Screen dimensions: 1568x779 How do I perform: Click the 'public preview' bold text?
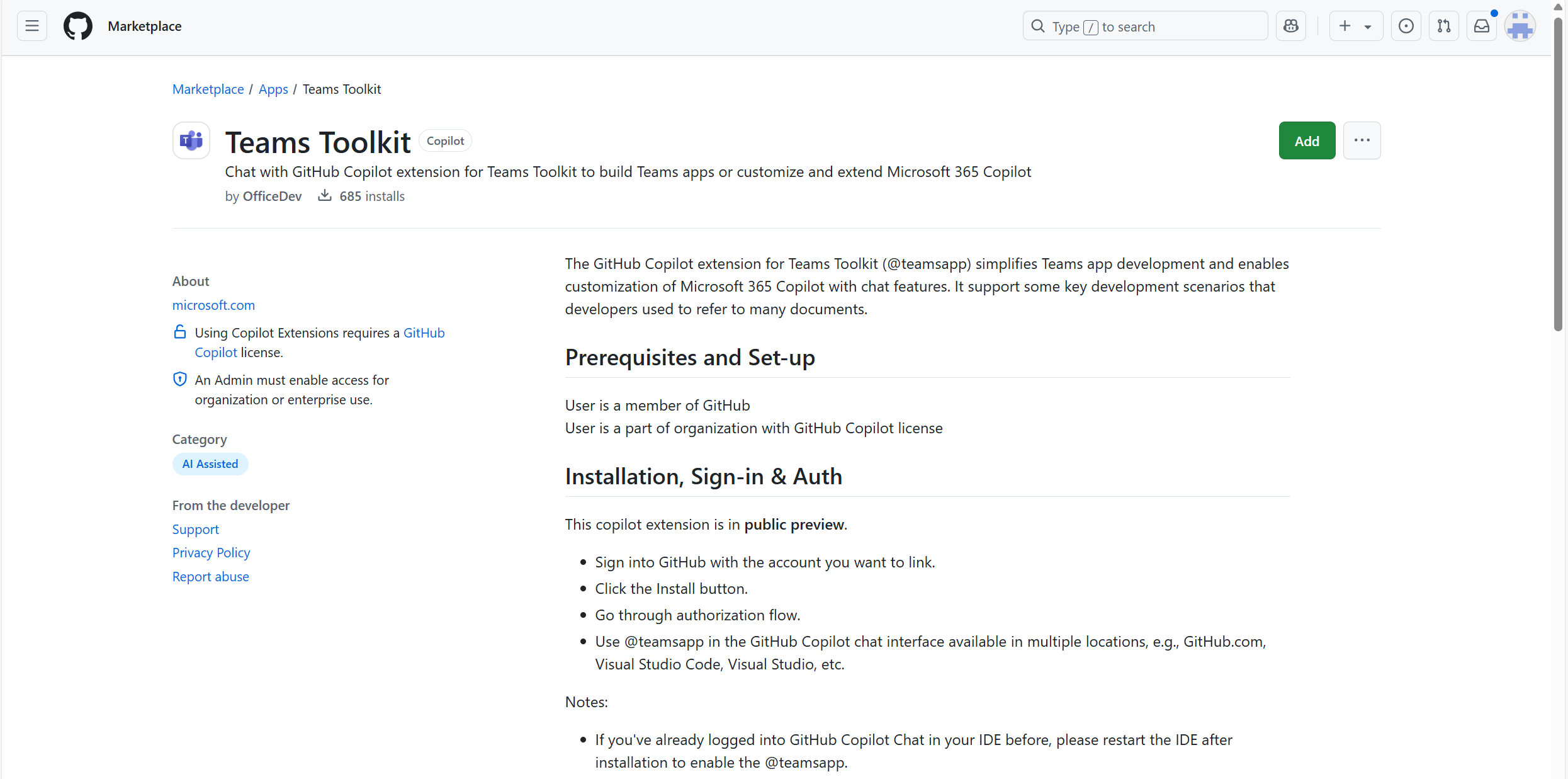coord(794,524)
